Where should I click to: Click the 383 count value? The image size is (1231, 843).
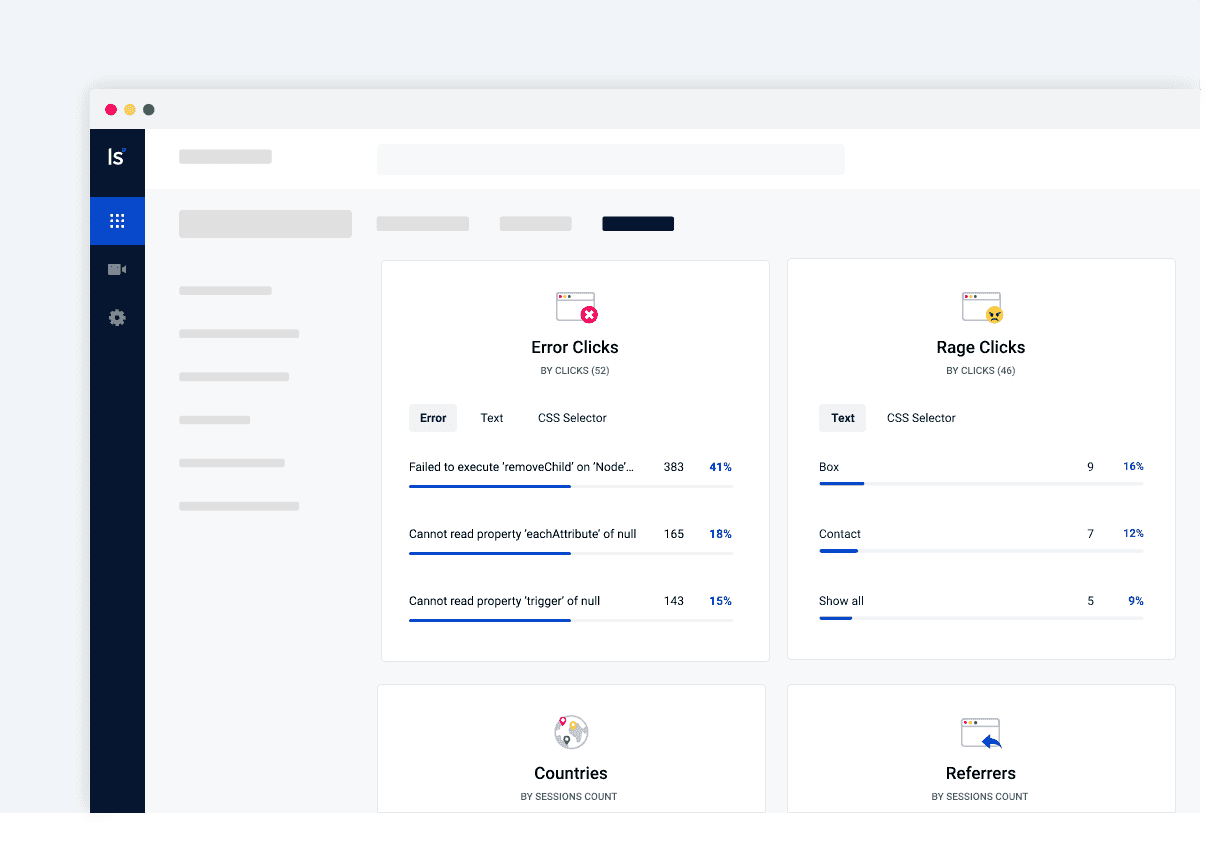pos(674,467)
